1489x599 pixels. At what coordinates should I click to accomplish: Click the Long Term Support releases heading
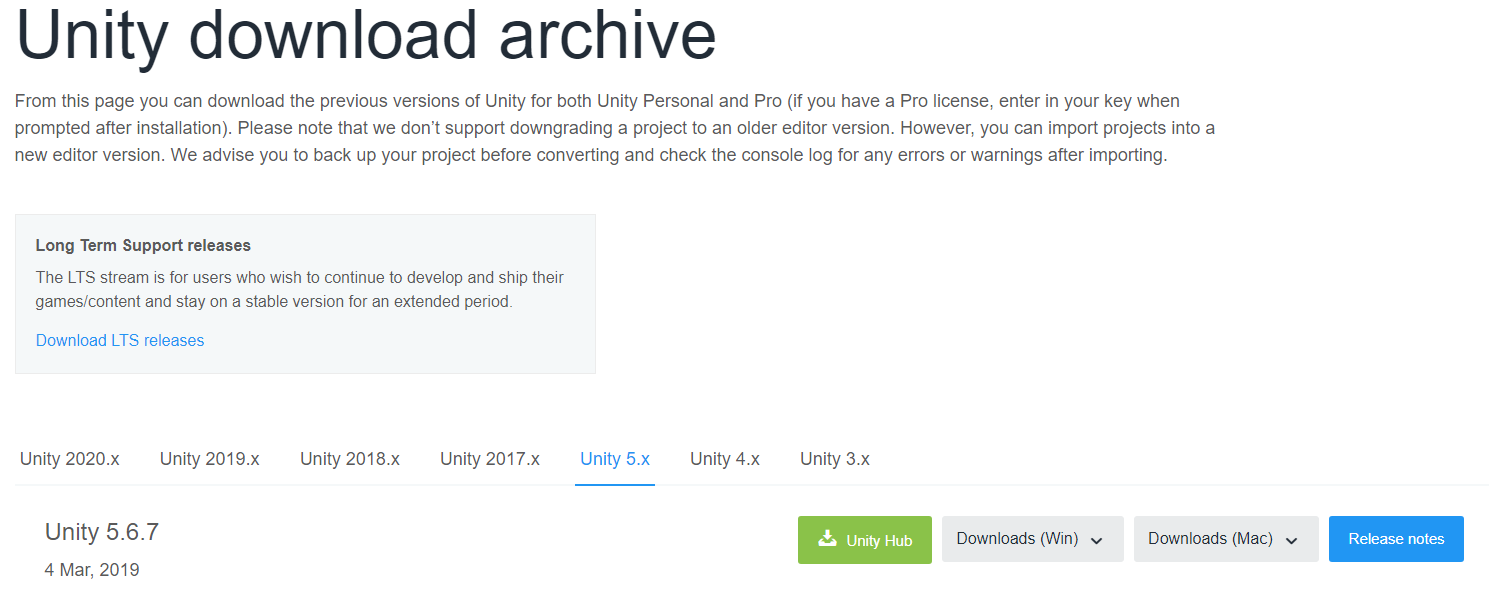click(x=143, y=245)
